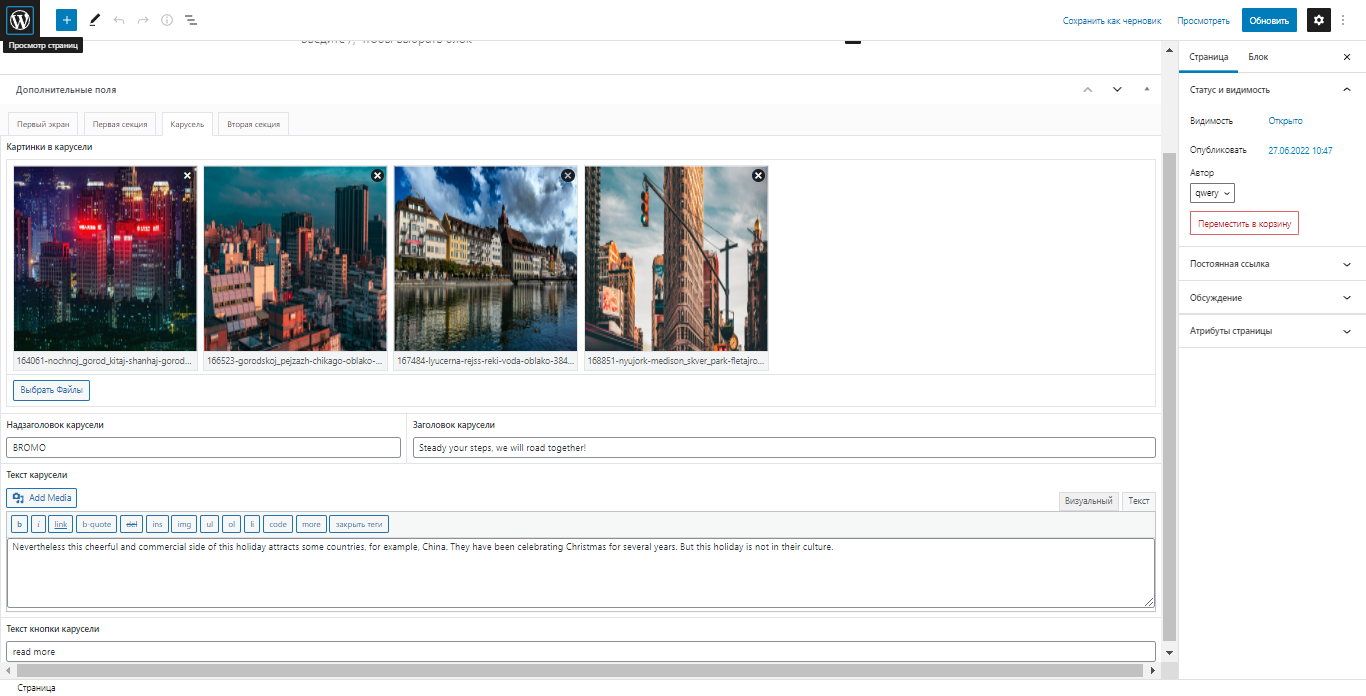This screenshot has height=696, width=1366.
Task: Click Переместить в корзину button
Action: point(1244,224)
